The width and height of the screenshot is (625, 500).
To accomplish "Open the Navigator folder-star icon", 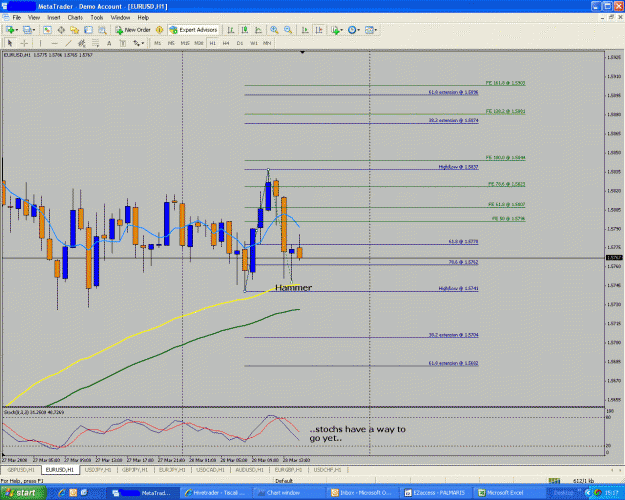I will (x=75, y=30).
